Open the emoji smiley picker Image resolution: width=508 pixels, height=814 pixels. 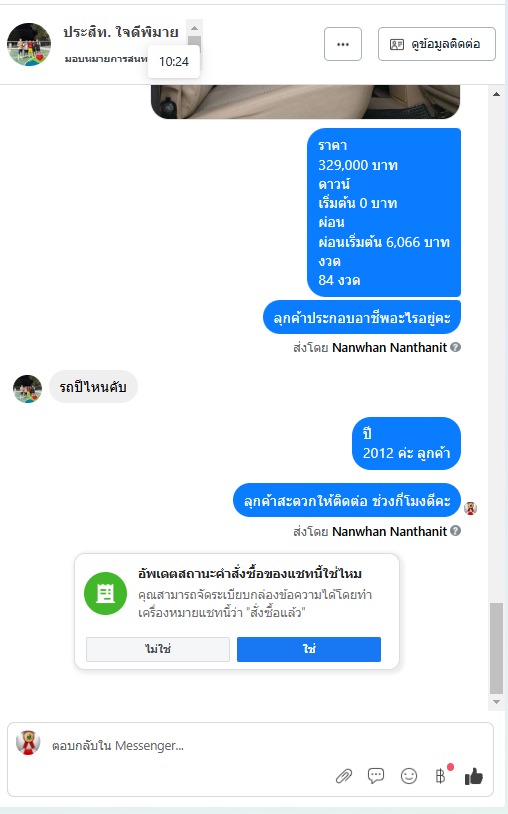(x=409, y=776)
